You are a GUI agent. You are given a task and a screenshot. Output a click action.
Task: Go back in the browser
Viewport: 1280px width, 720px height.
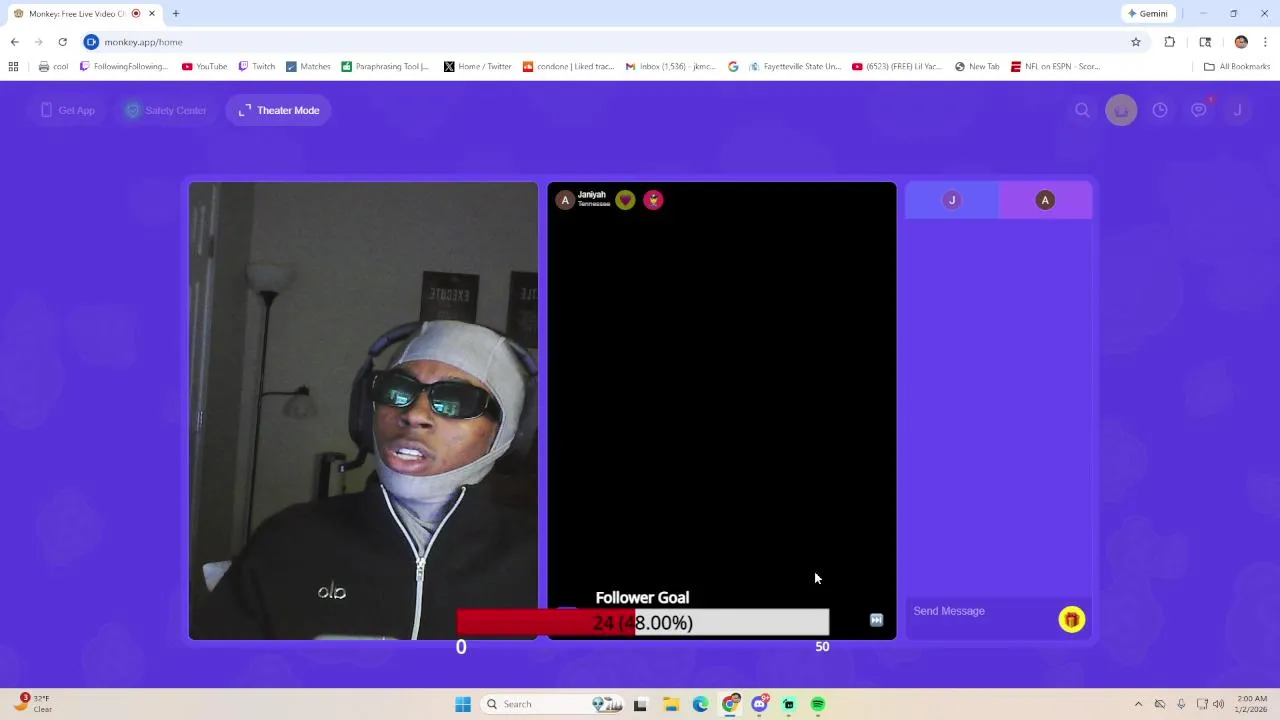tap(15, 42)
